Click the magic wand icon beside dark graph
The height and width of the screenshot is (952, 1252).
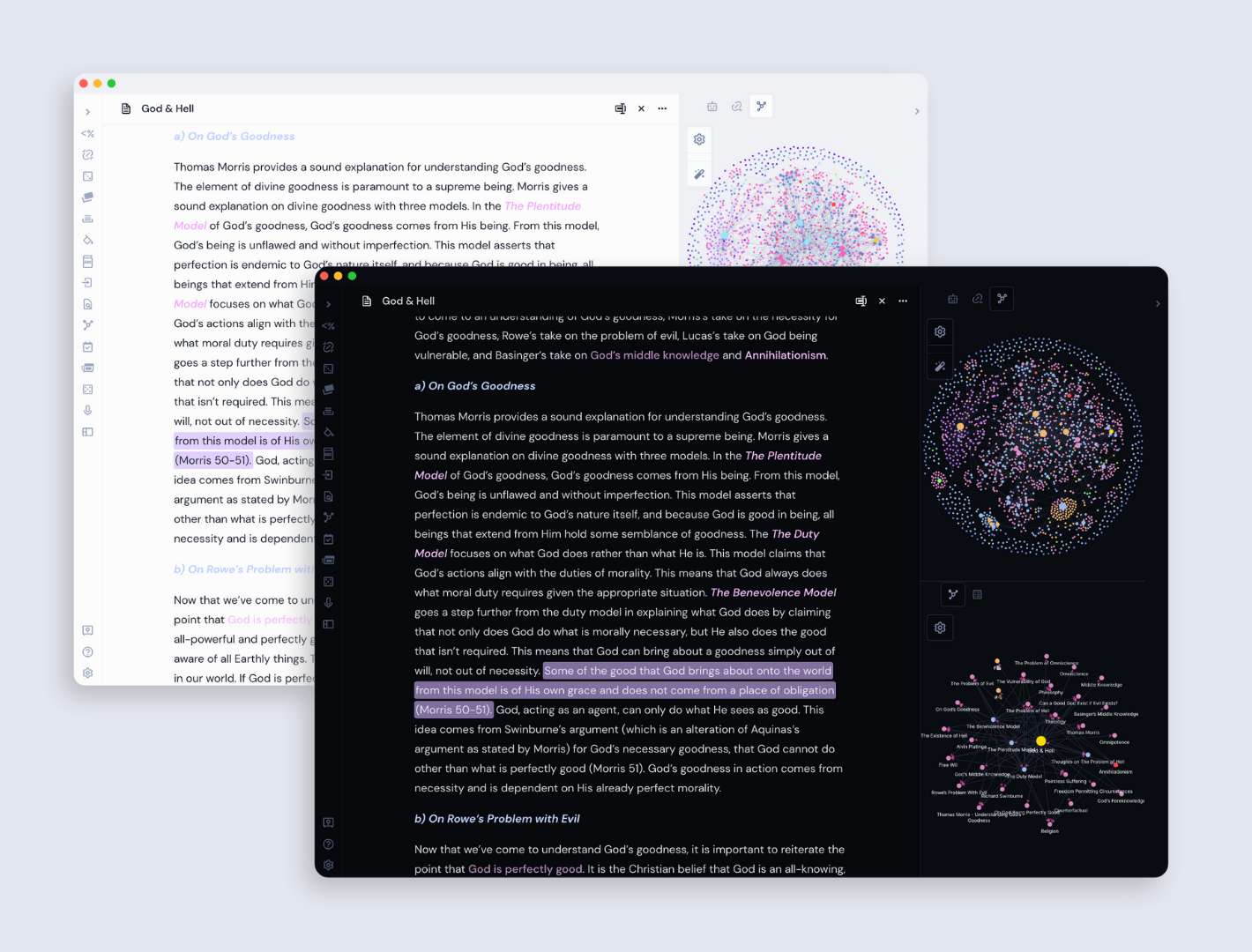(940, 366)
